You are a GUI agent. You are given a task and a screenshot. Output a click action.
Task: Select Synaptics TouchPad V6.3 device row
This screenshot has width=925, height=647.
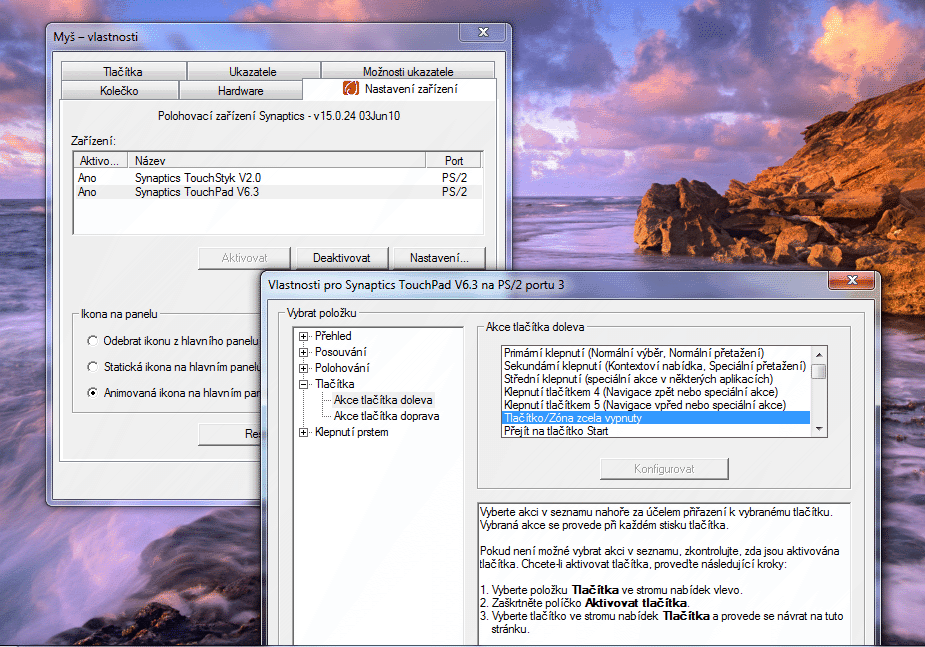278,192
